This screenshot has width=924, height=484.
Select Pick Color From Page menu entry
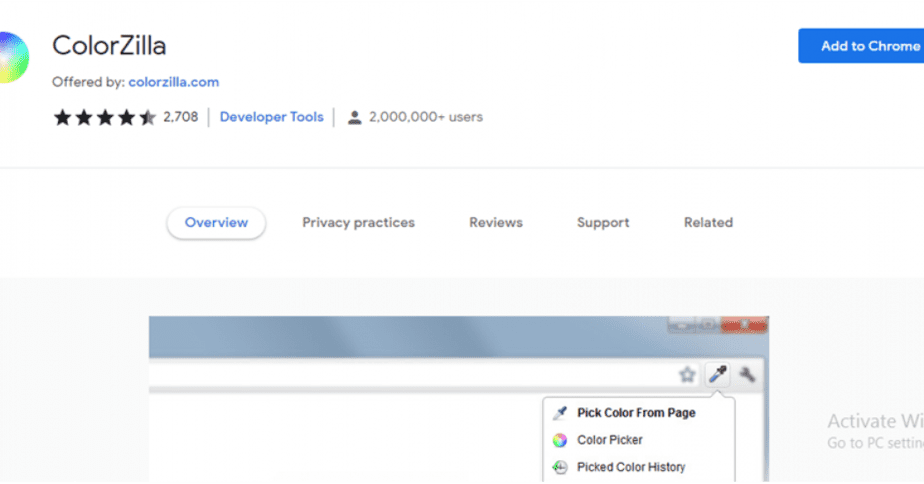click(639, 413)
